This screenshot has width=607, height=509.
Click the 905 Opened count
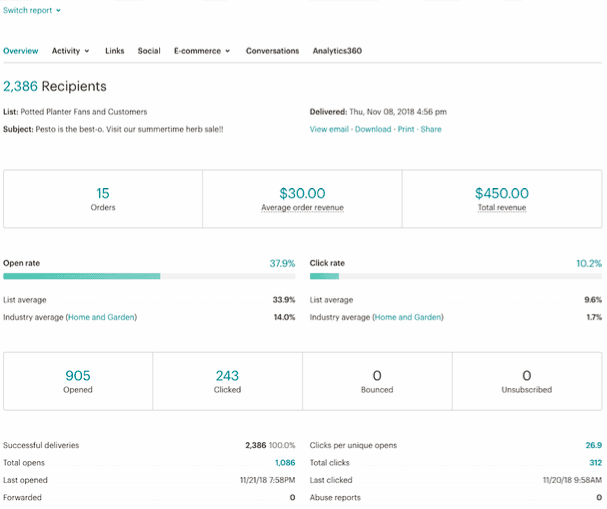click(78, 375)
